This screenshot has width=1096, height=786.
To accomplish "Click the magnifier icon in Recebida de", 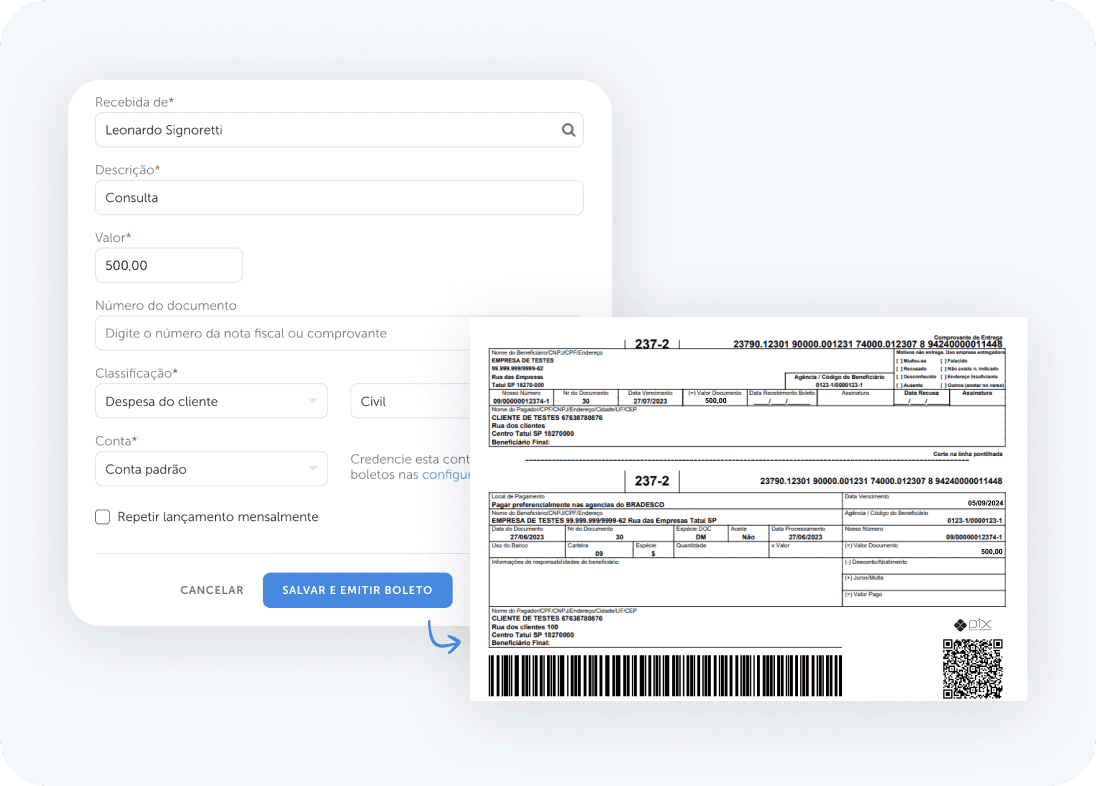I will click(x=568, y=130).
